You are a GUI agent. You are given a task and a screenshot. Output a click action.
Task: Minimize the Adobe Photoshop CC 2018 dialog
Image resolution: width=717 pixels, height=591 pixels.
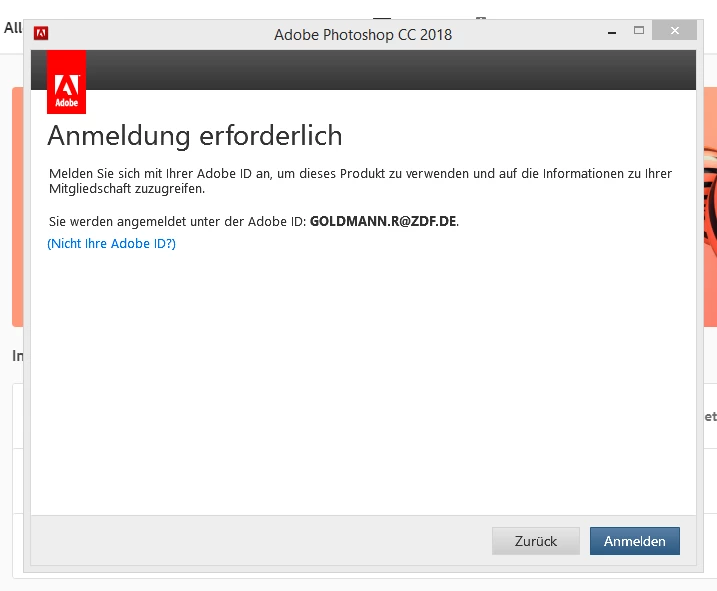(612, 32)
